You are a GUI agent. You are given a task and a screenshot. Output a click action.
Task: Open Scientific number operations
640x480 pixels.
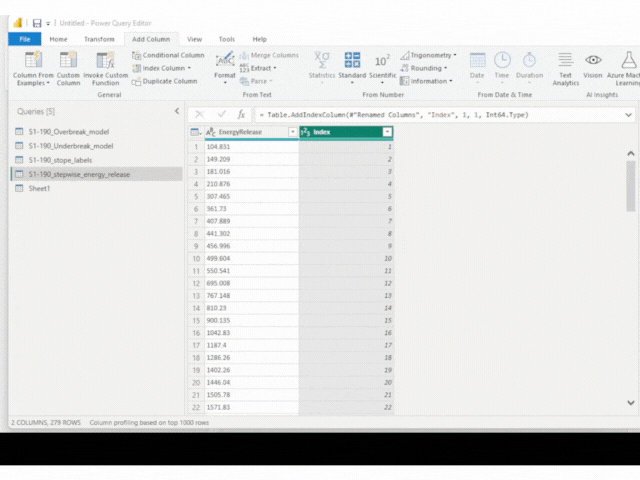(x=382, y=67)
